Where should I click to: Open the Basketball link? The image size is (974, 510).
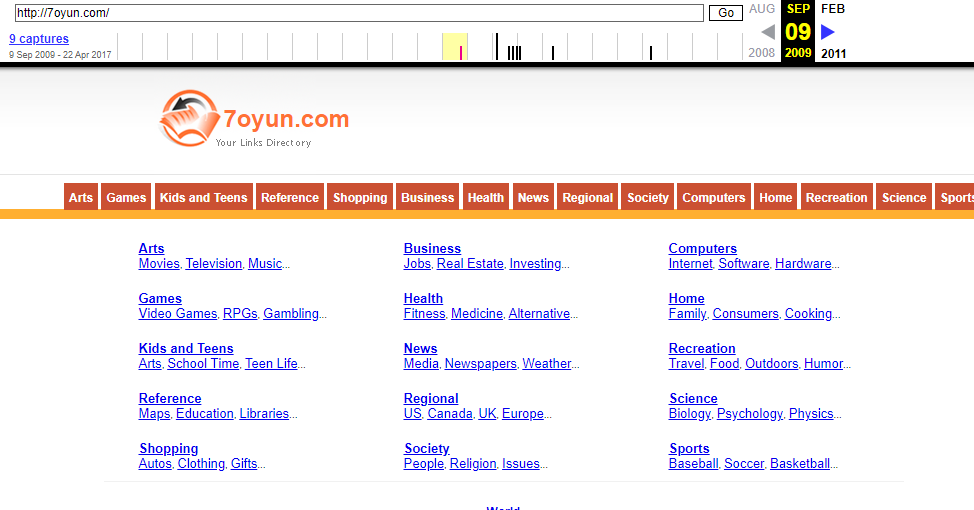(x=800, y=463)
